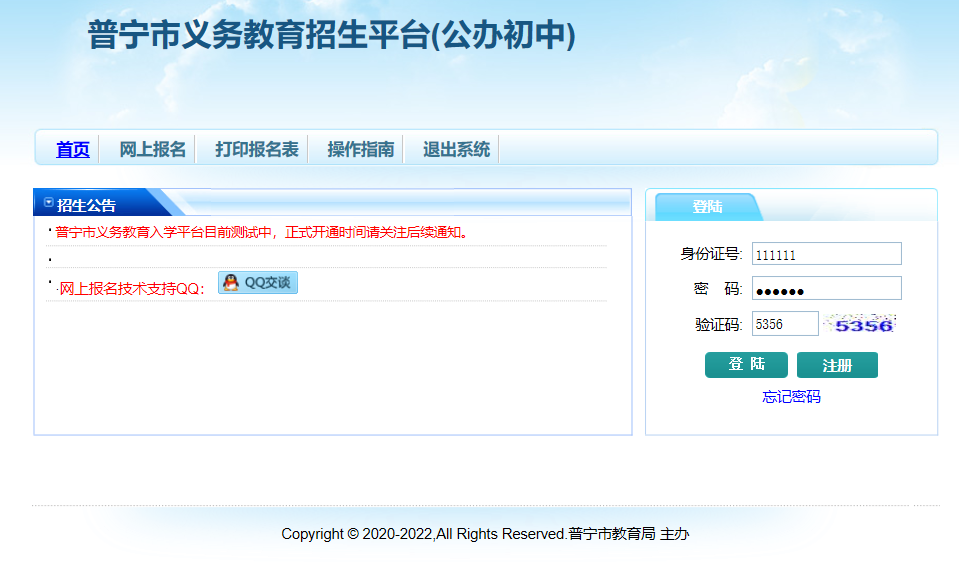Focus the 身份证号 input field
The height and width of the screenshot is (562, 959).
pyautogui.click(x=826, y=254)
